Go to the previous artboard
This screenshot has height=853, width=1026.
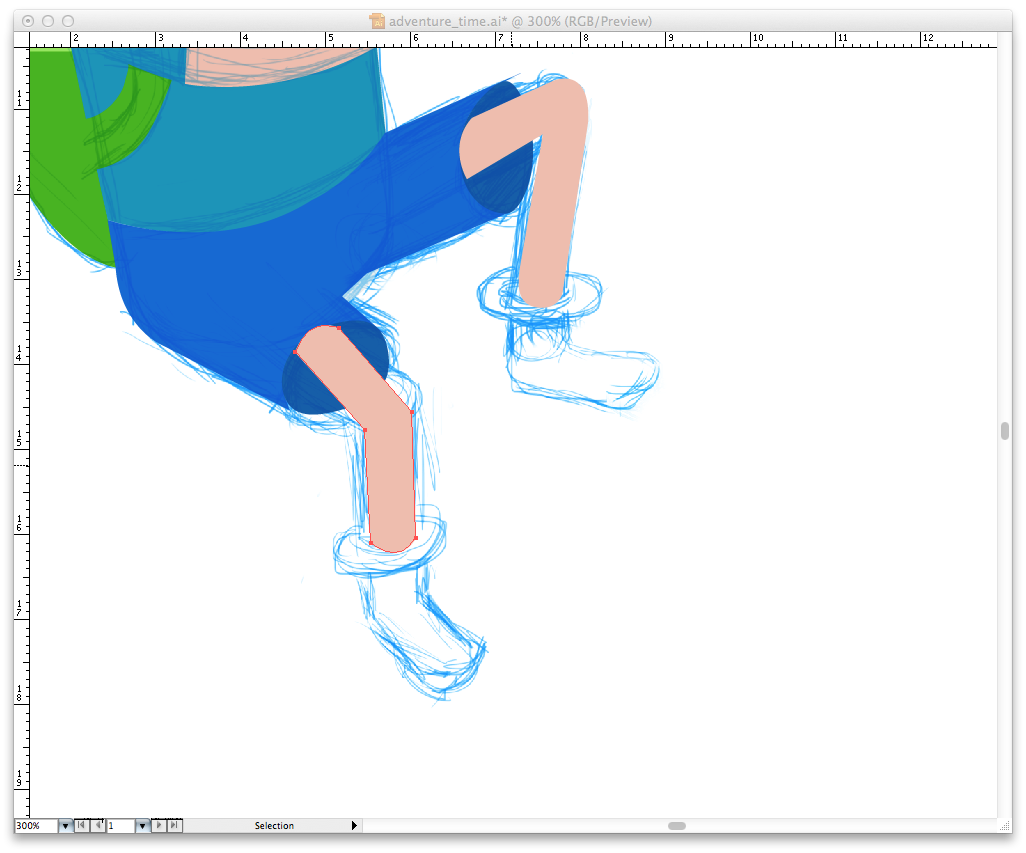pos(97,826)
